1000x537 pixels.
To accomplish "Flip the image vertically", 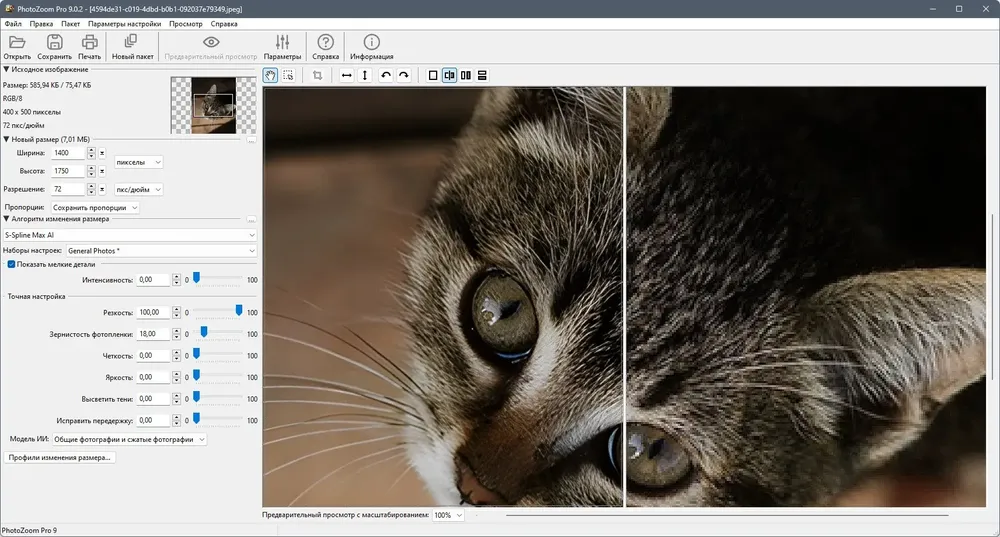I will 364,75.
